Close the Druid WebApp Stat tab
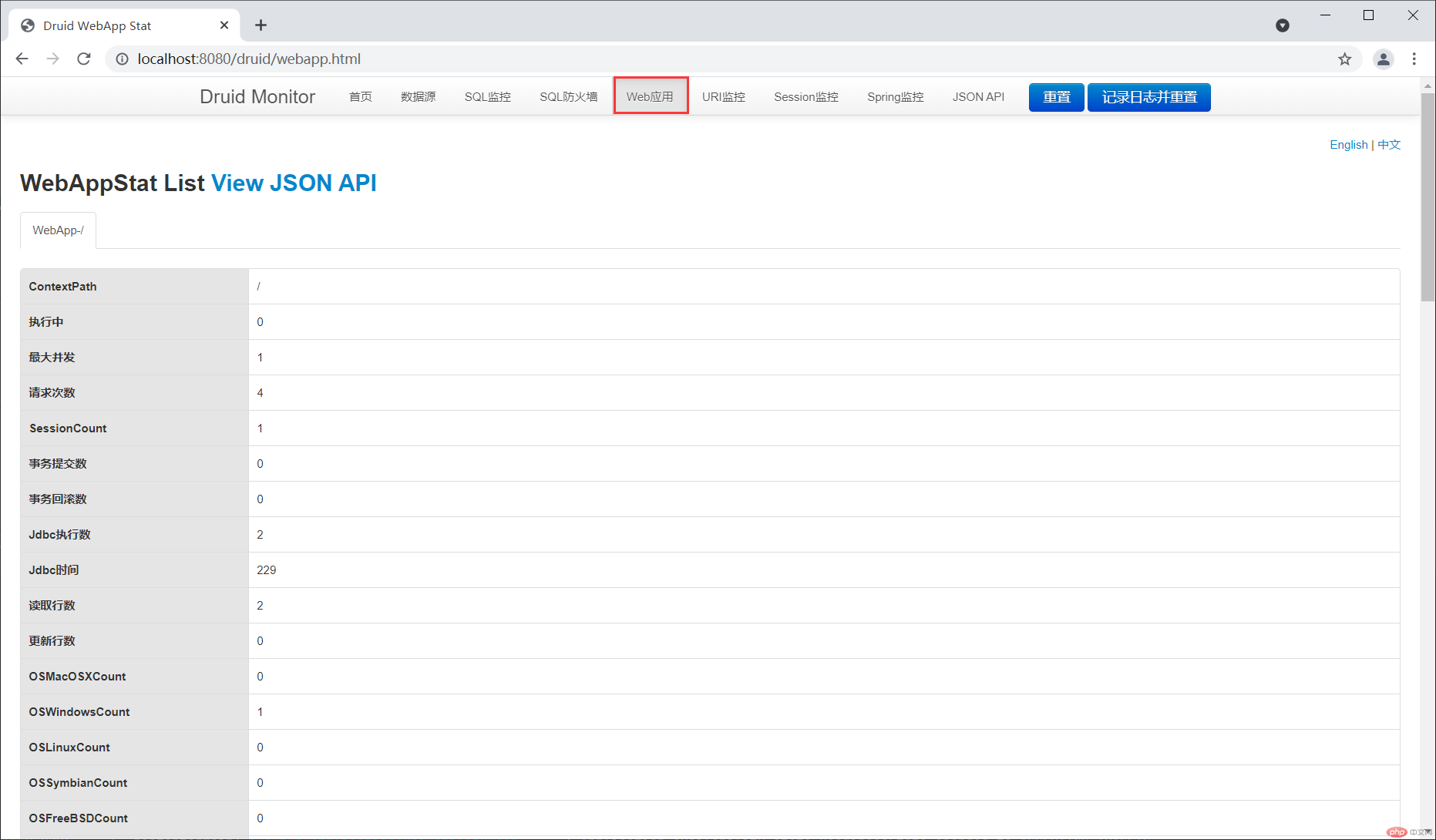Screen dimensions: 1436x840 click(224, 25)
